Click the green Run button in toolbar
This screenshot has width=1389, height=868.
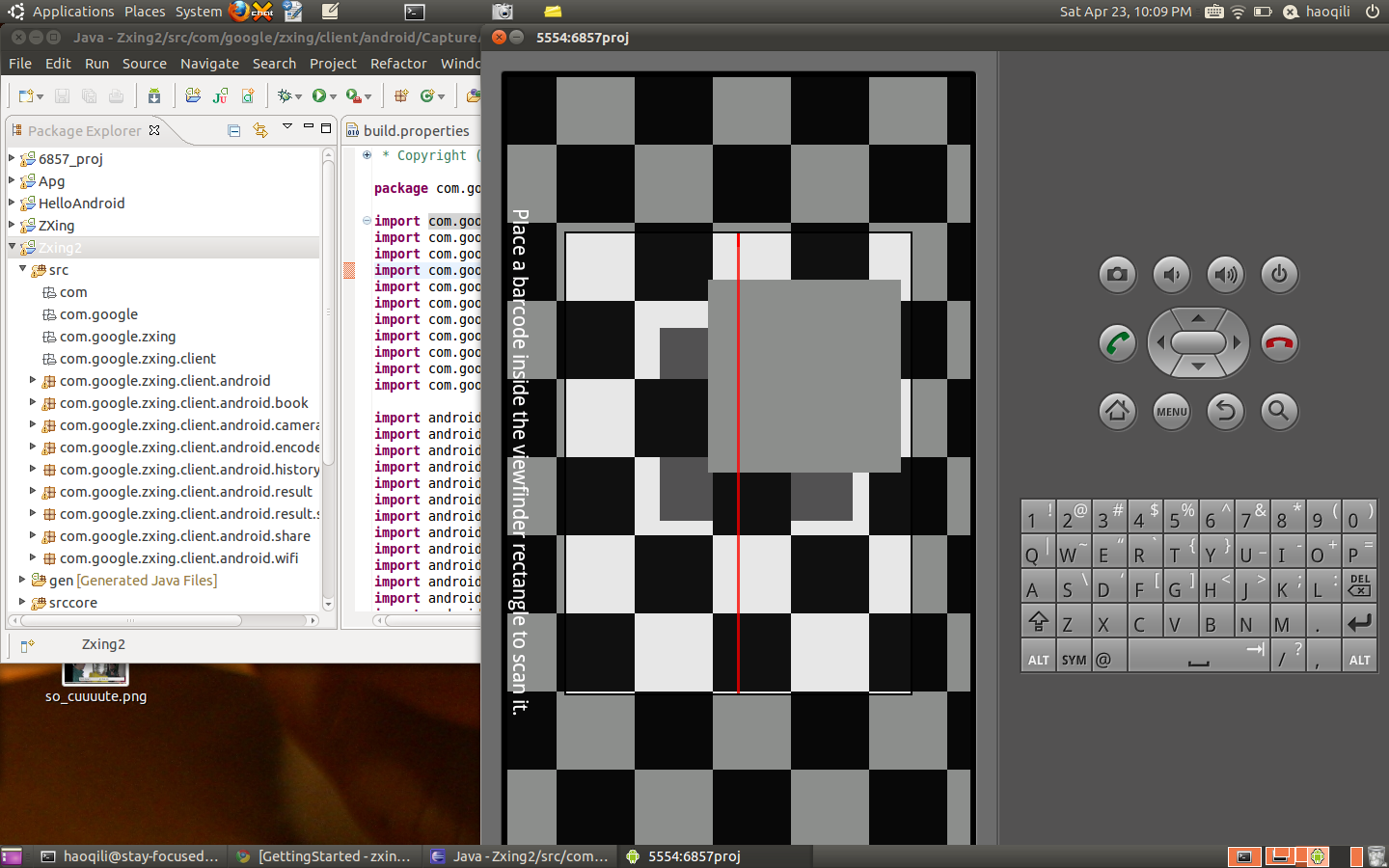pyautogui.click(x=318, y=95)
